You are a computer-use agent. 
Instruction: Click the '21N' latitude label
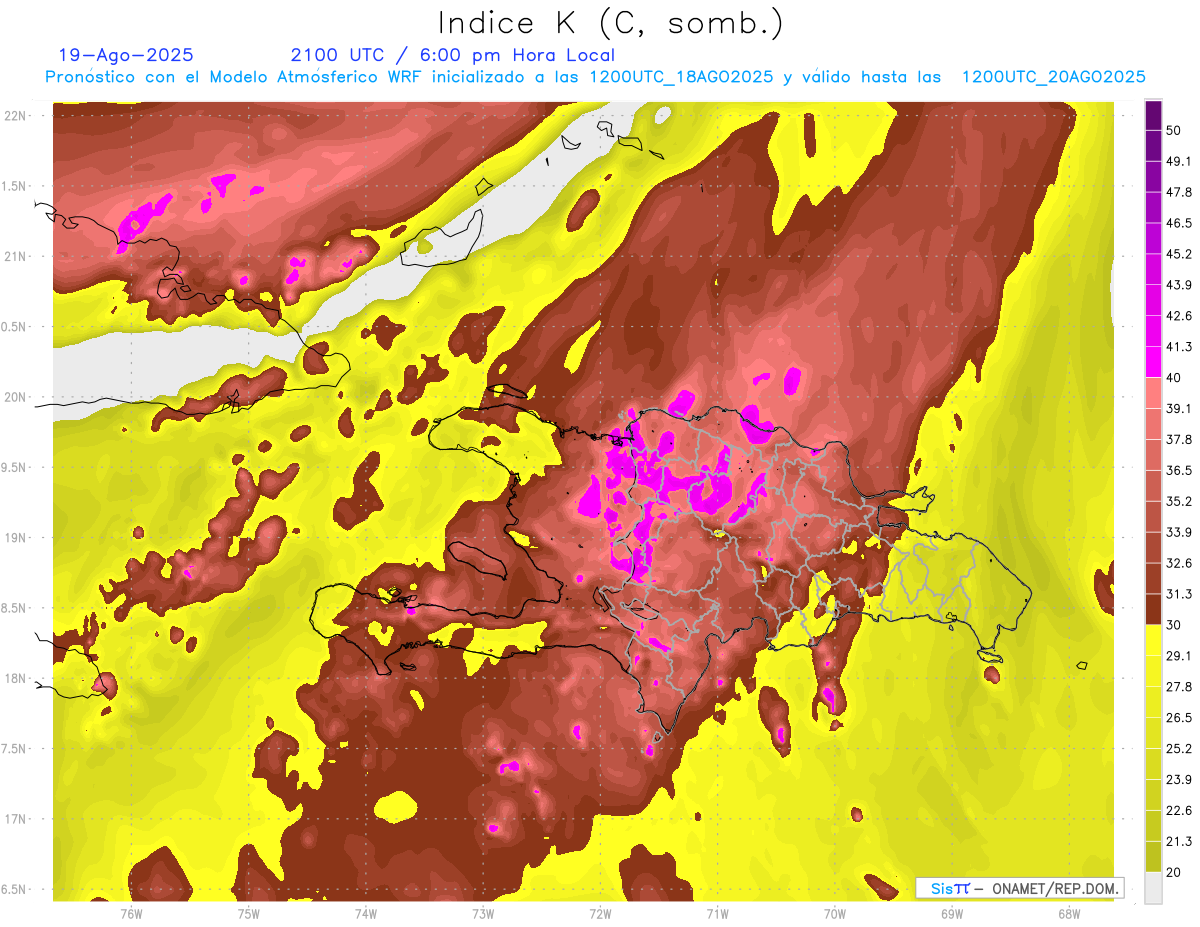17,256
